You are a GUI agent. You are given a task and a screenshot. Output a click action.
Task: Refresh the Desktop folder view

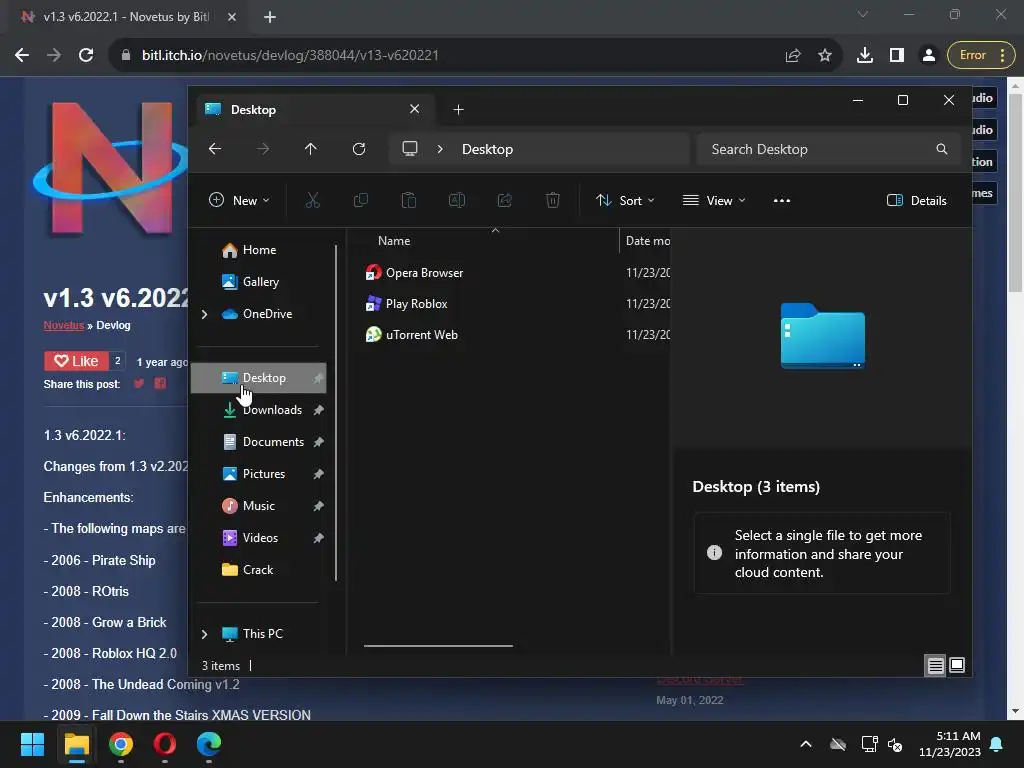point(359,149)
